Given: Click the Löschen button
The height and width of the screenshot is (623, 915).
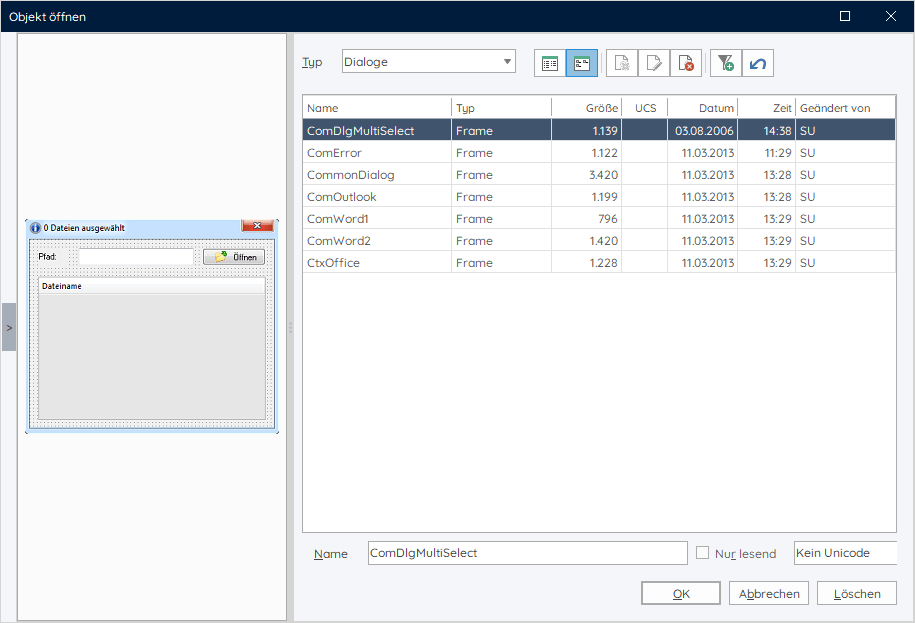Looking at the screenshot, I should (x=857, y=593).
